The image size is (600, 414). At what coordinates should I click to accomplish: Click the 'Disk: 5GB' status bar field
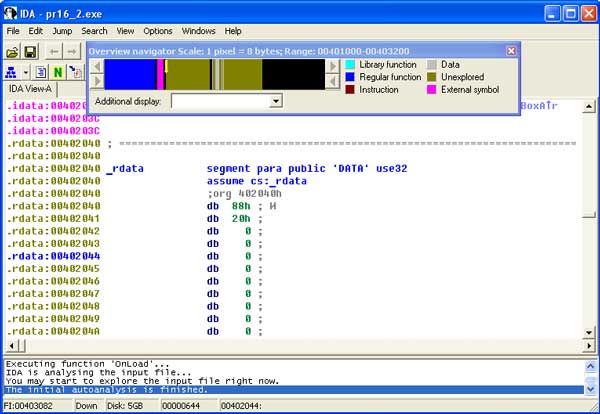click(125, 406)
